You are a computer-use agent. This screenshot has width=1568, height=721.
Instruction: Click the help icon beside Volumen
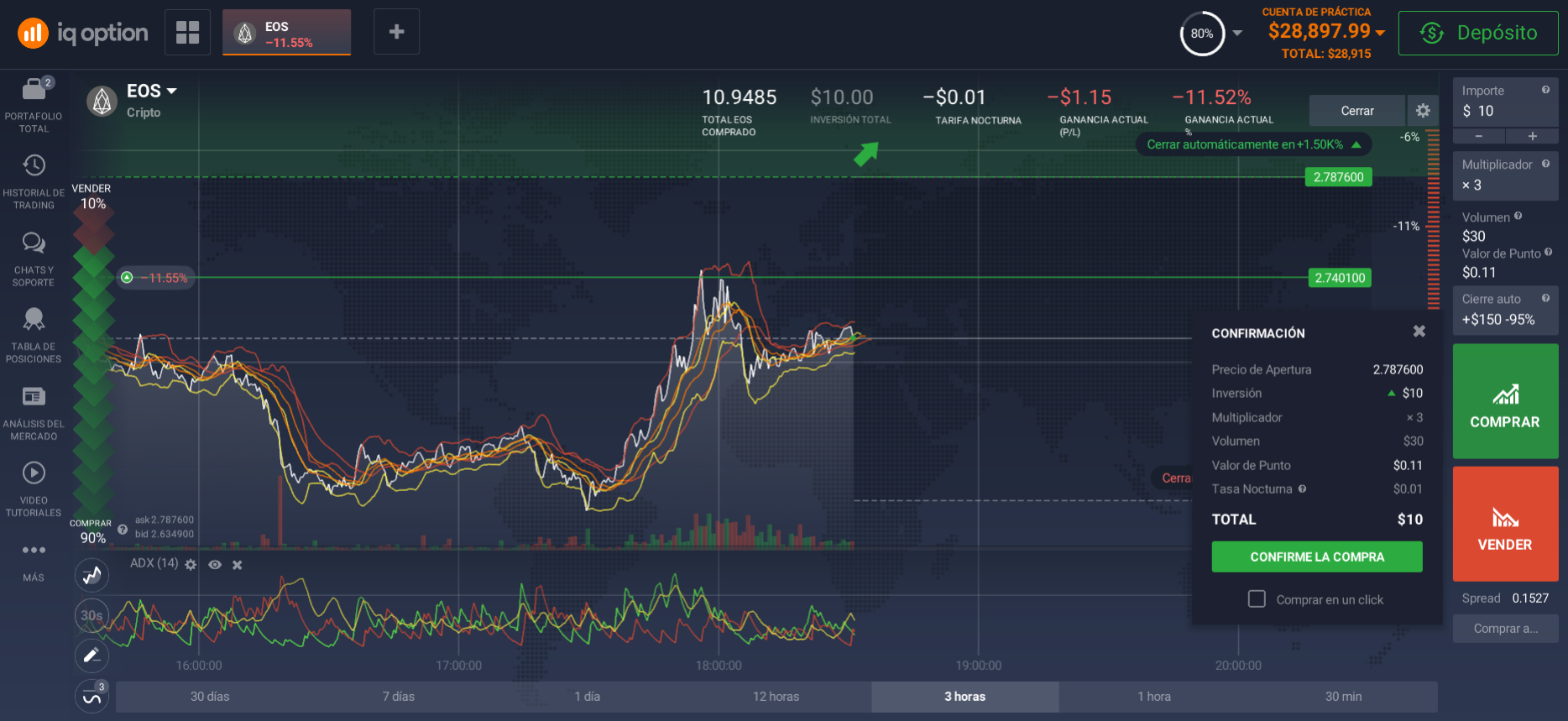1518,216
